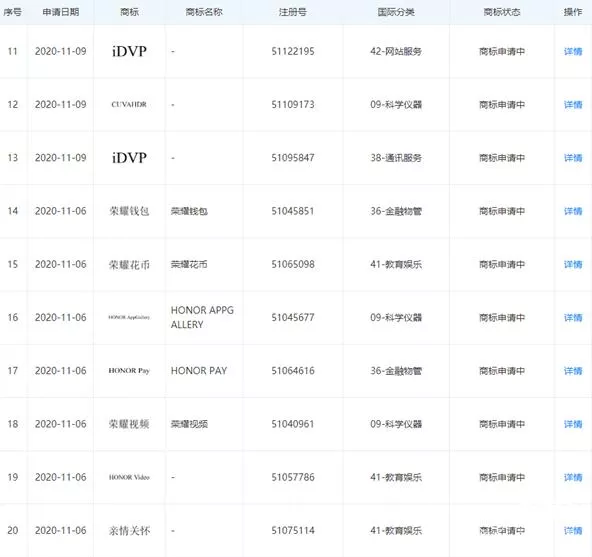Select registration number 51095847
The image size is (592, 557).
tap(293, 158)
